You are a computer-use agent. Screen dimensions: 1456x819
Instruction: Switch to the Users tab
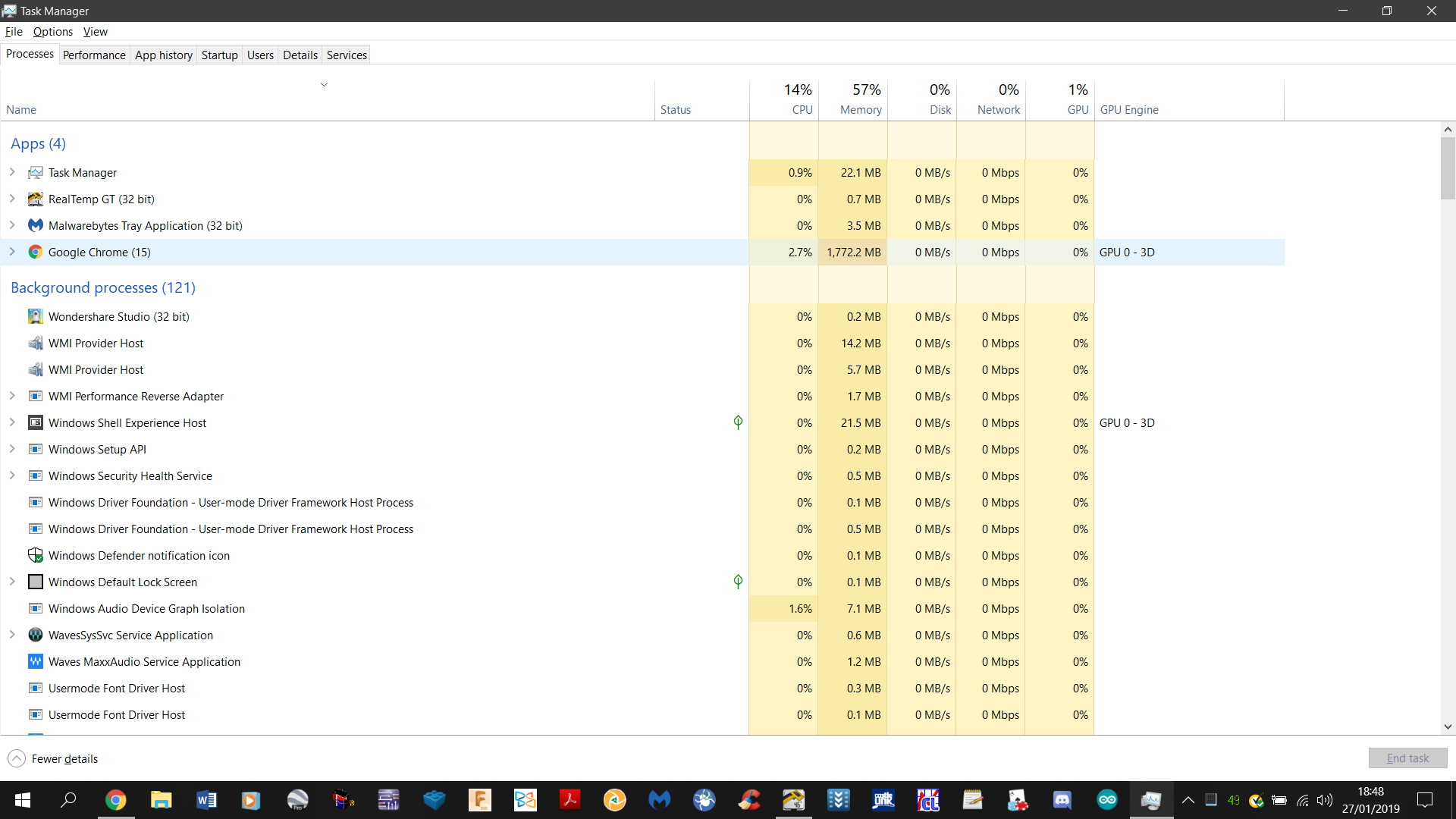[x=260, y=55]
